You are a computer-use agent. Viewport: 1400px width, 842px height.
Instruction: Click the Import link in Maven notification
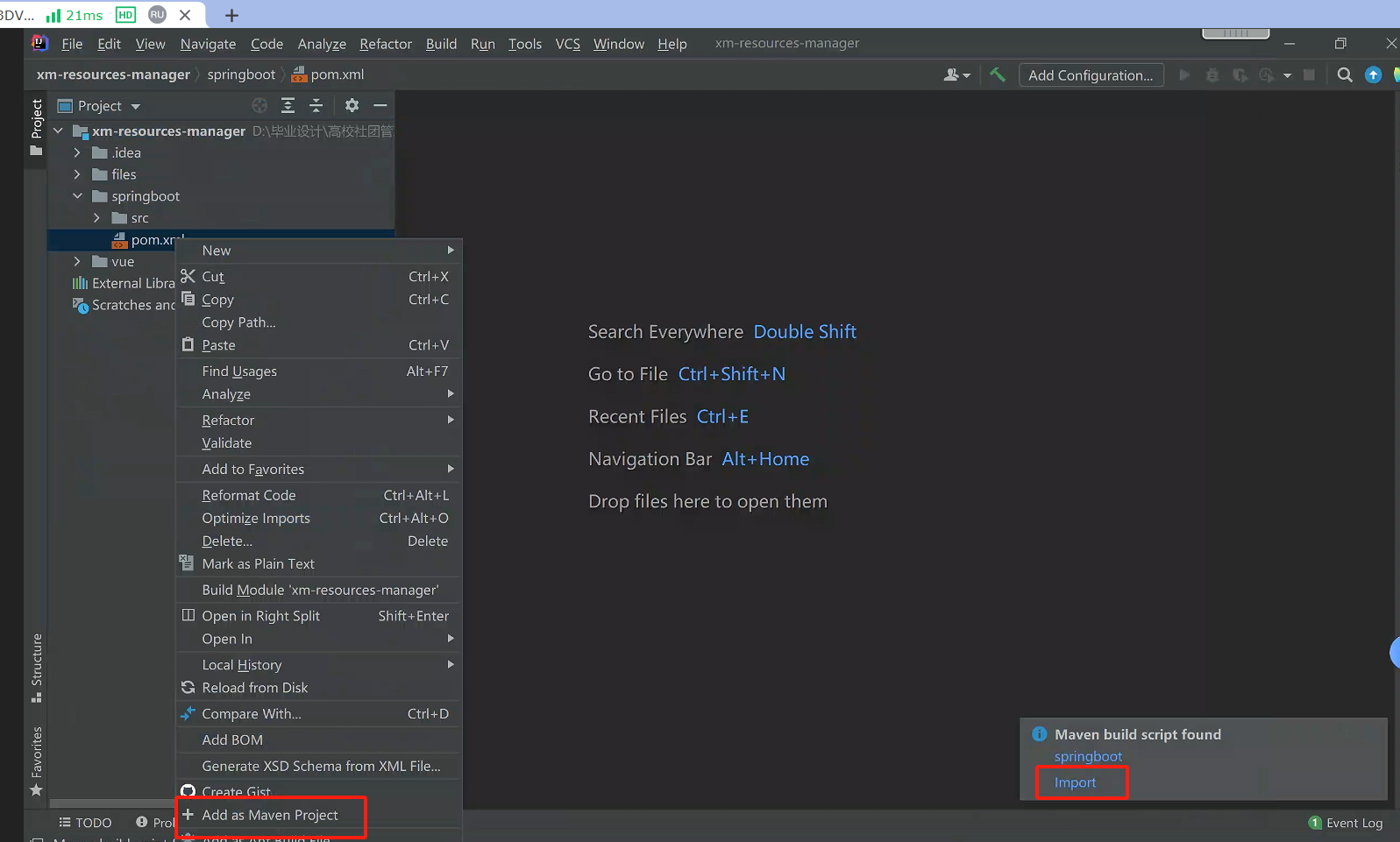click(x=1075, y=782)
